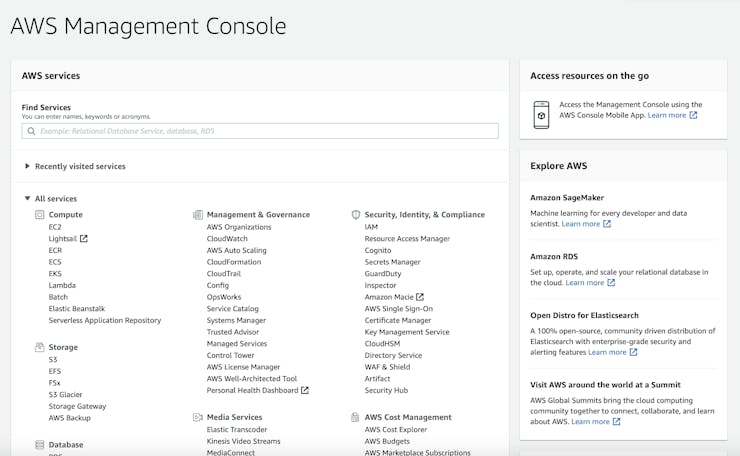Screen dimensions: 740x456
Task: Click the Compute category icon
Action: (40, 215)
